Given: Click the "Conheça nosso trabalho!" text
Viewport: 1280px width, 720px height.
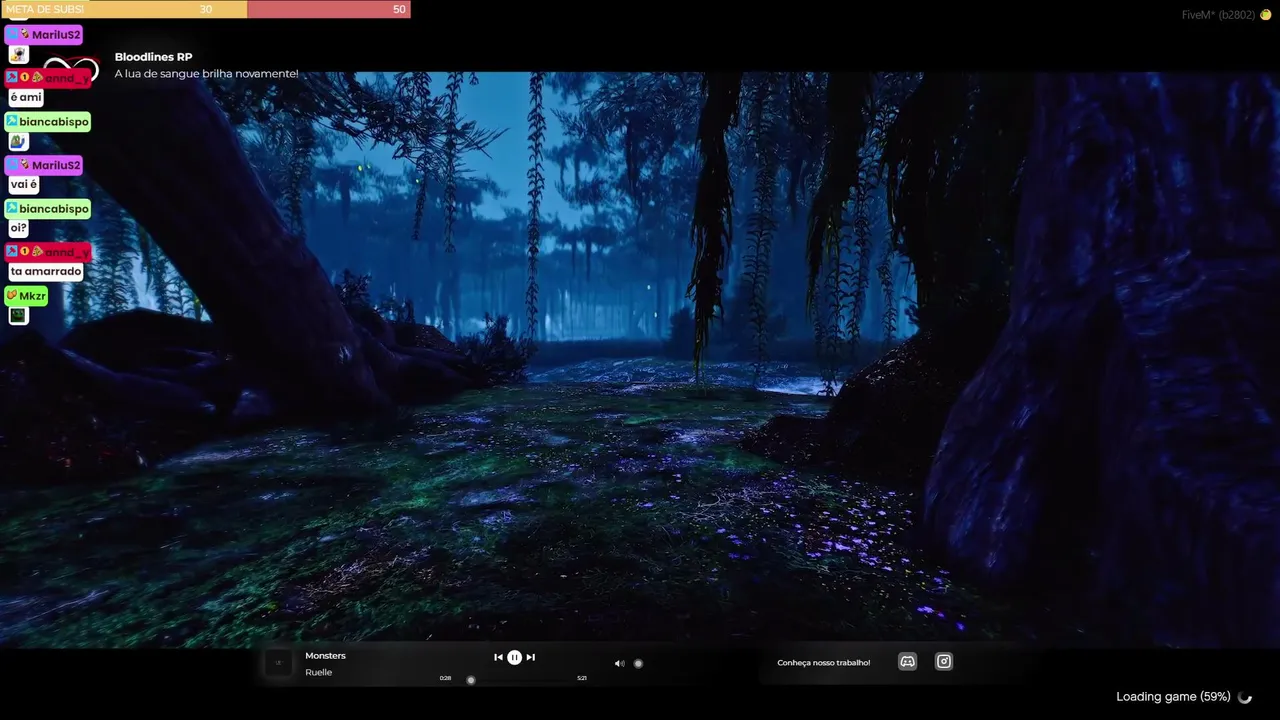Looking at the screenshot, I should [x=824, y=662].
